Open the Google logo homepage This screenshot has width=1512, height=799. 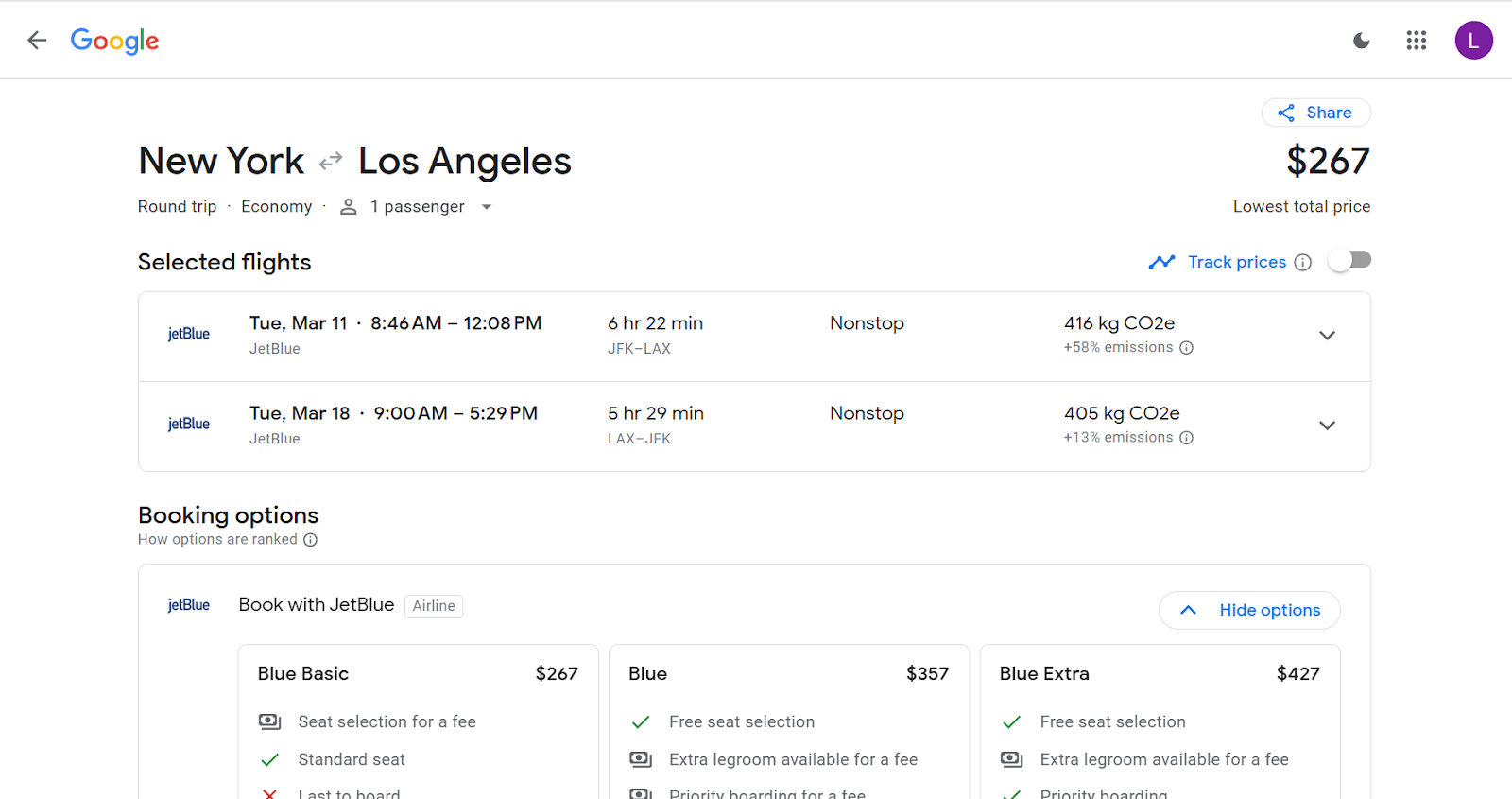[x=114, y=41]
